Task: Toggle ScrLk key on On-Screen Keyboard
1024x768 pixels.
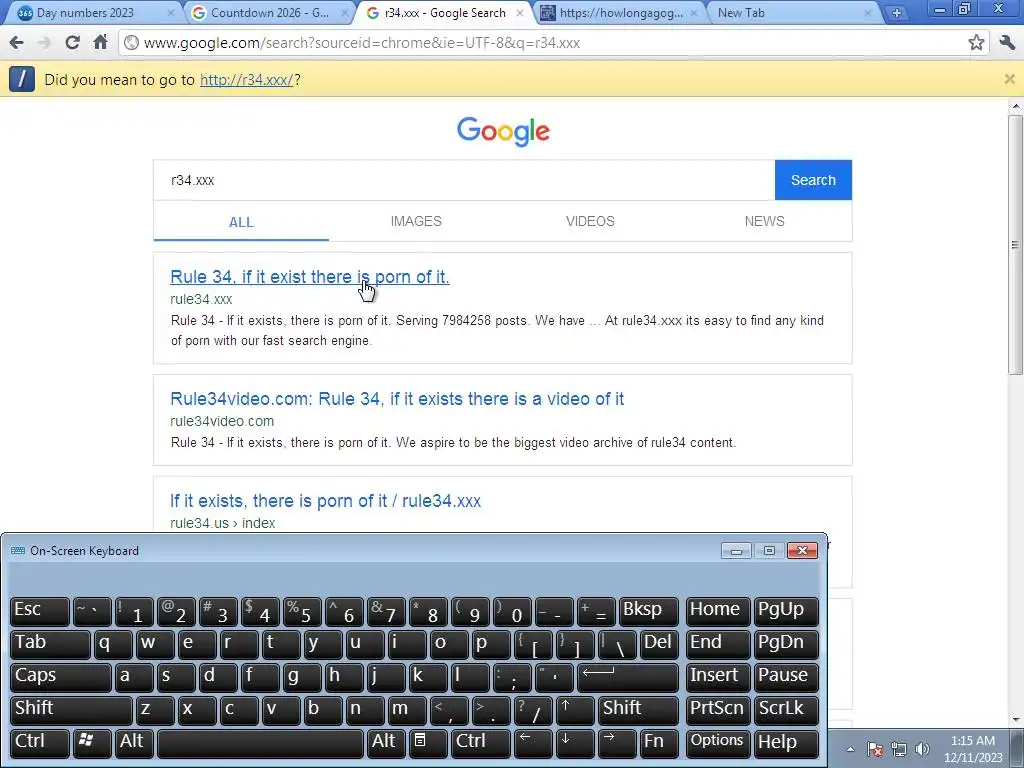Action: point(786,710)
